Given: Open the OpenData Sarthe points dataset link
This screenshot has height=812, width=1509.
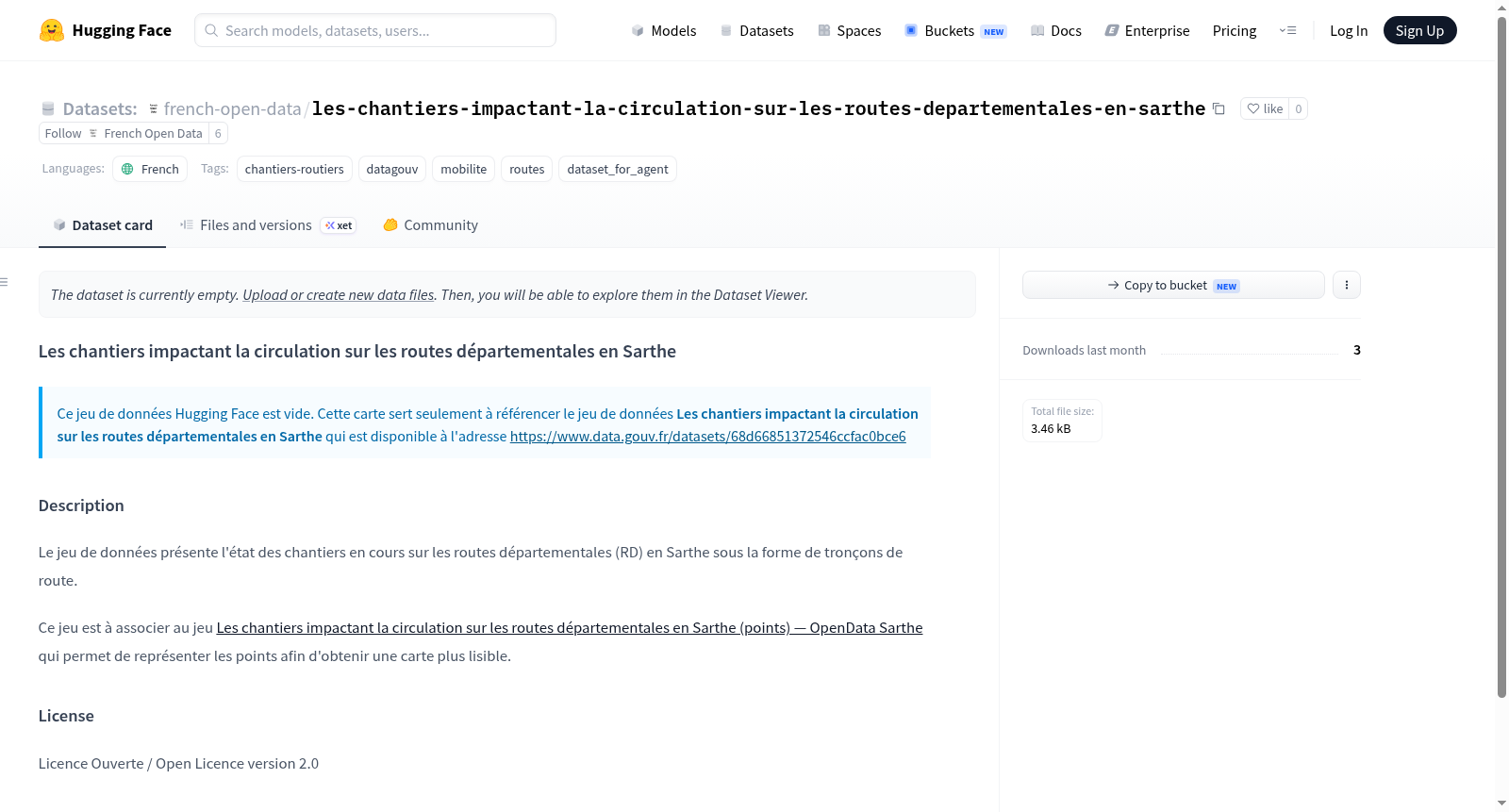Looking at the screenshot, I should (x=570, y=628).
